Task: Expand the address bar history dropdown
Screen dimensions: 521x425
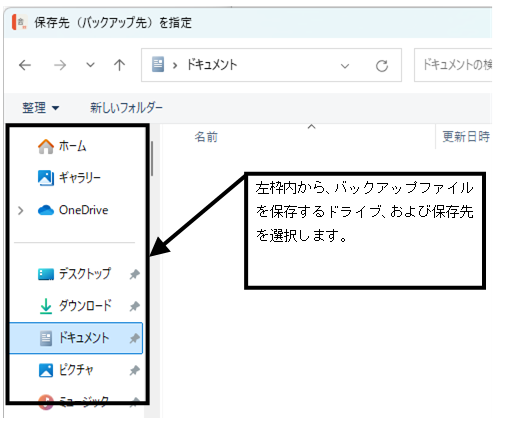Action: [345, 66]
